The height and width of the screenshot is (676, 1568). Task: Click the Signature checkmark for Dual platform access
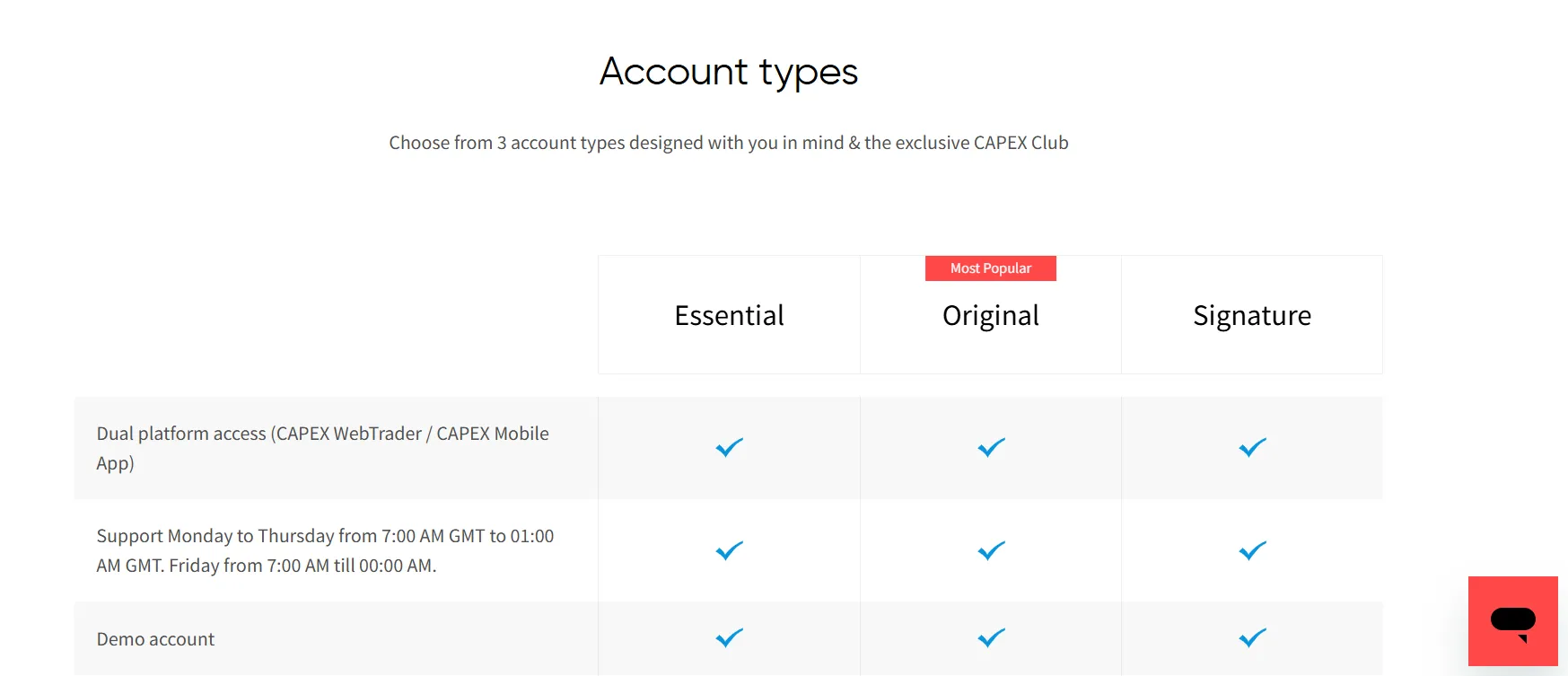(x=1252, y=447)
